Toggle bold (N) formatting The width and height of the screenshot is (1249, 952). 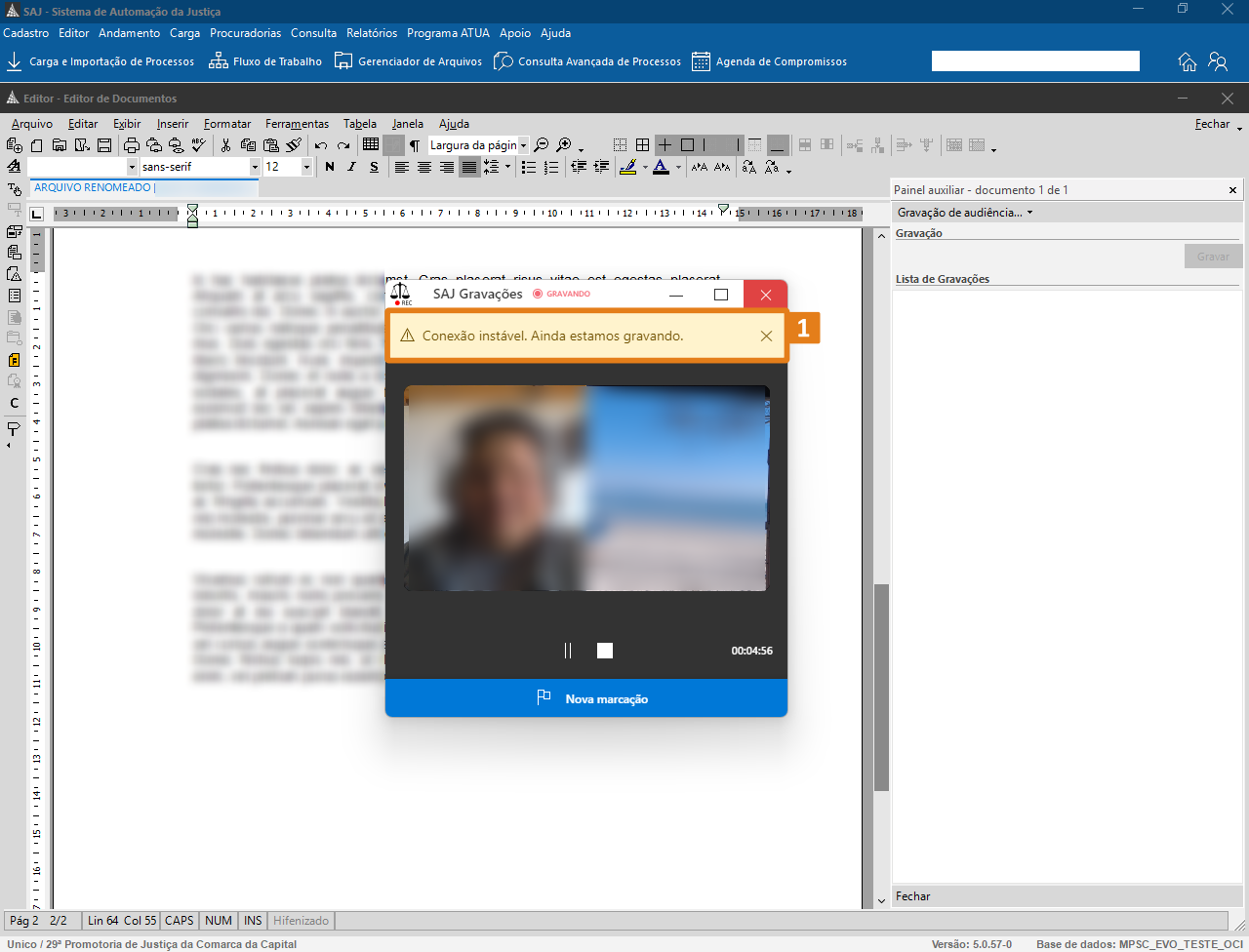coord(330,167)
